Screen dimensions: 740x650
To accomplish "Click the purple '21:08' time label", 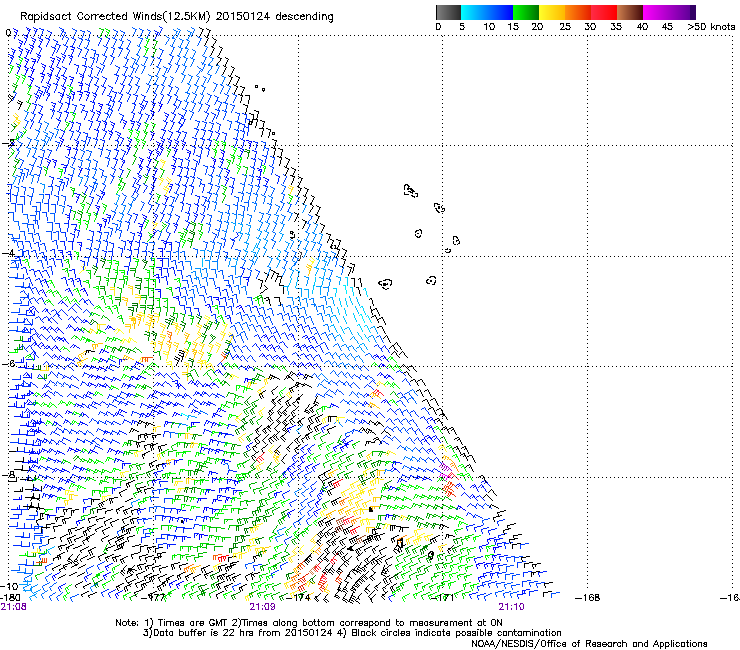I will [13, 607].
